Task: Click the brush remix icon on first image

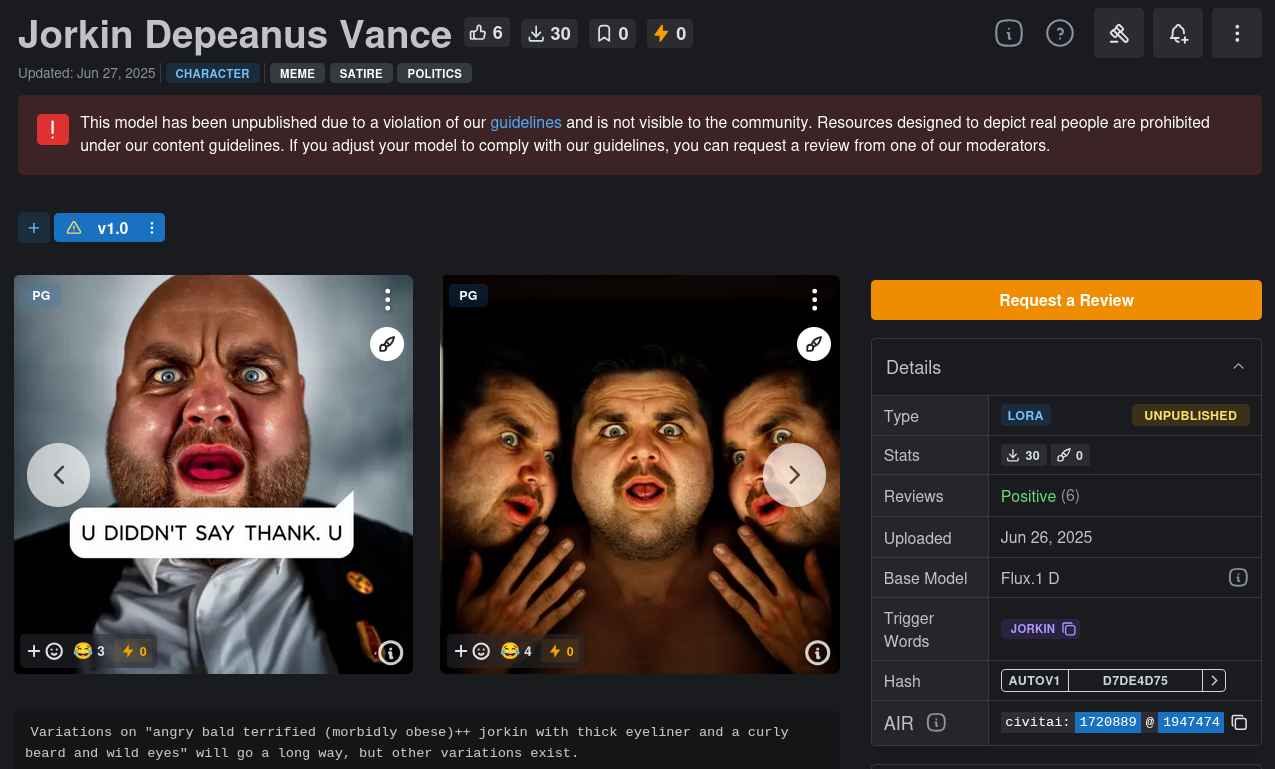Action: point(387,344)
